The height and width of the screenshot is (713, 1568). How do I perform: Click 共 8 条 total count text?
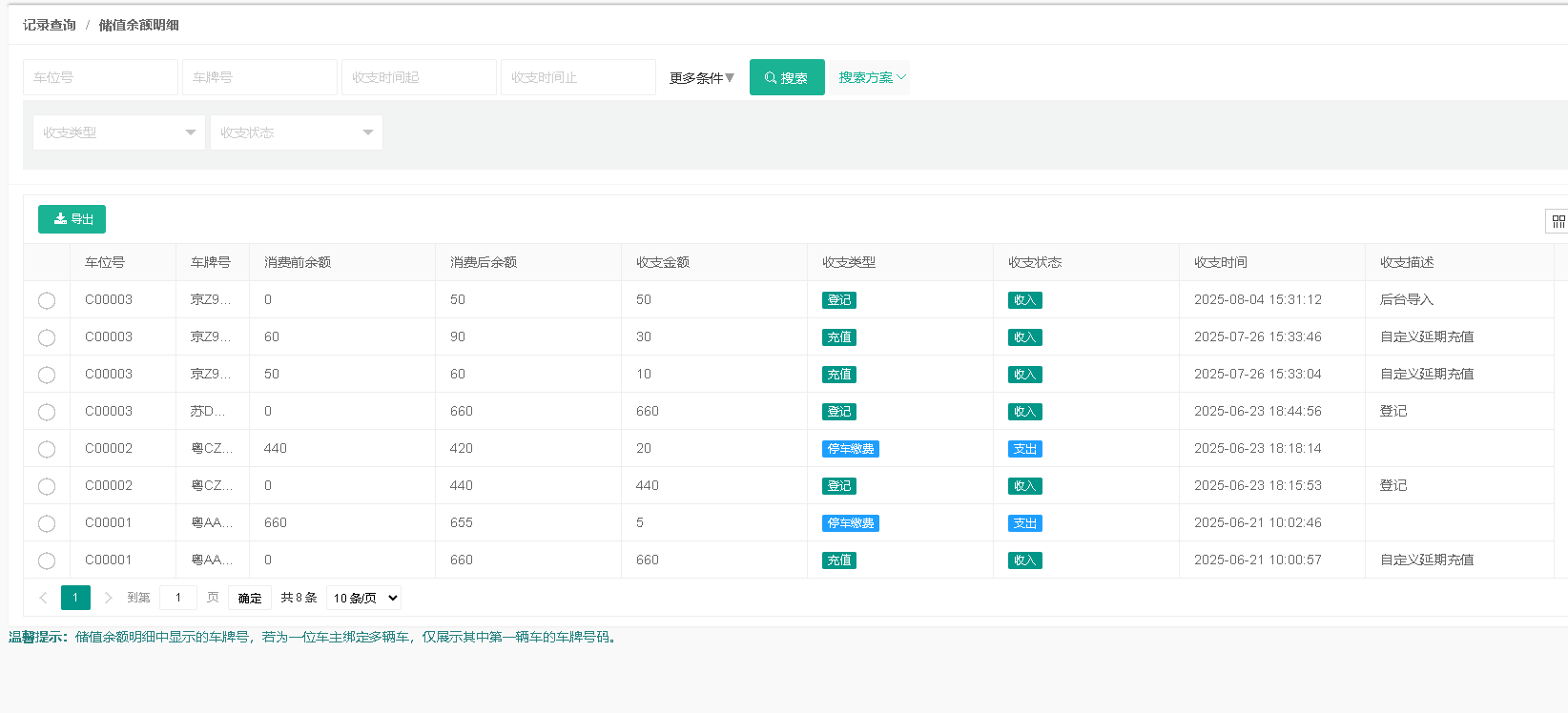299,598
